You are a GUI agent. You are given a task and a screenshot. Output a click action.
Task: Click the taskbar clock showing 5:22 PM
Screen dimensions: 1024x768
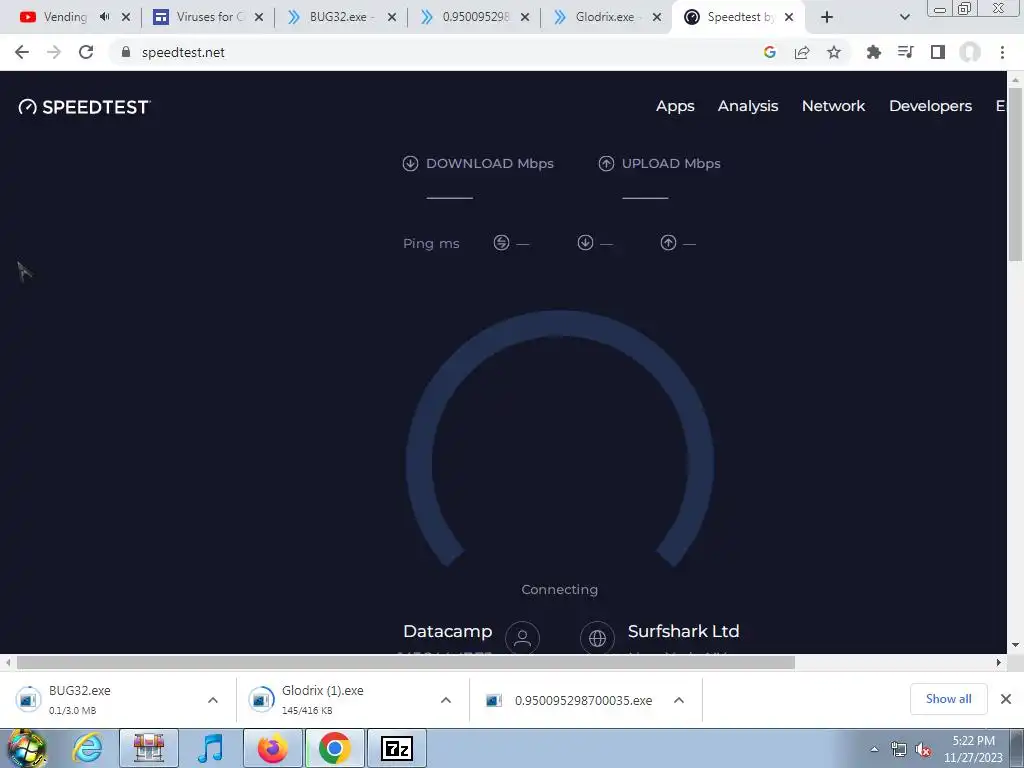click(x=973, y=749)
